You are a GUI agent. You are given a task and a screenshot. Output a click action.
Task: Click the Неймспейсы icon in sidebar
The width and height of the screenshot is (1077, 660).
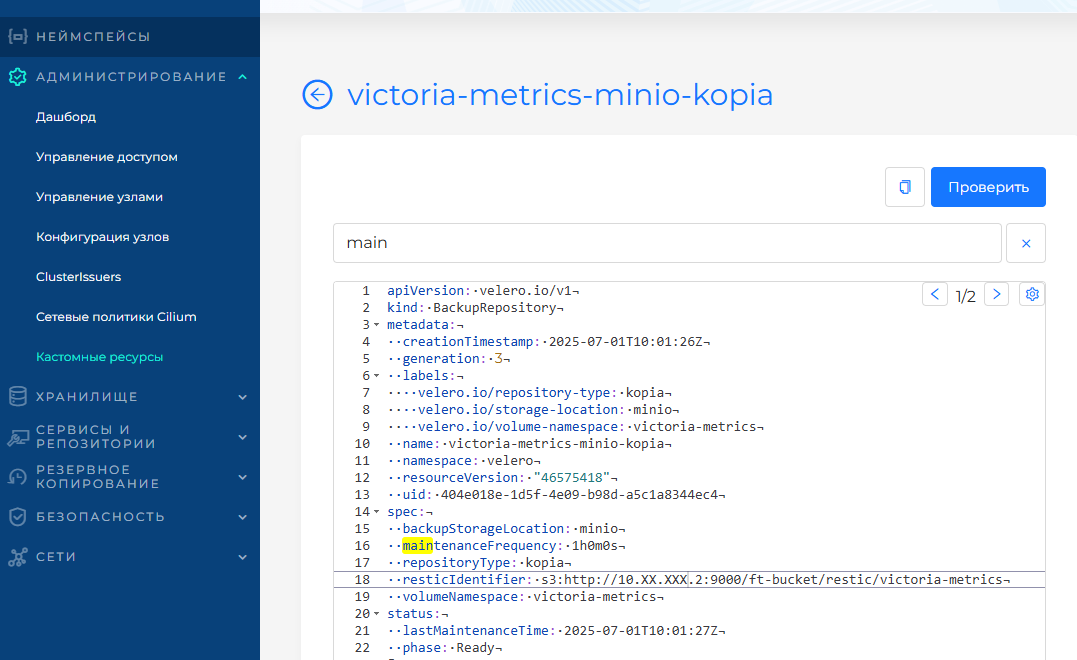[17, 37]
